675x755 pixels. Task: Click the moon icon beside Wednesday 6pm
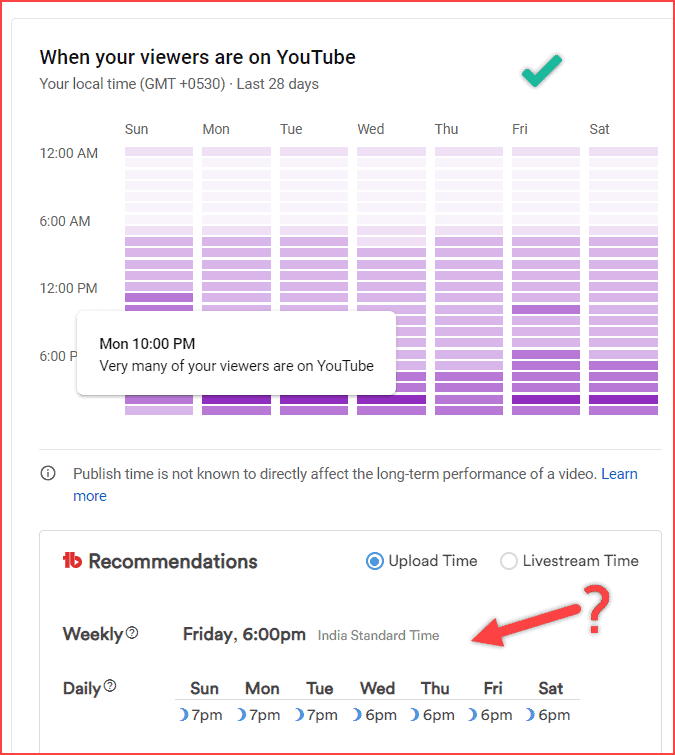point(357,715)
